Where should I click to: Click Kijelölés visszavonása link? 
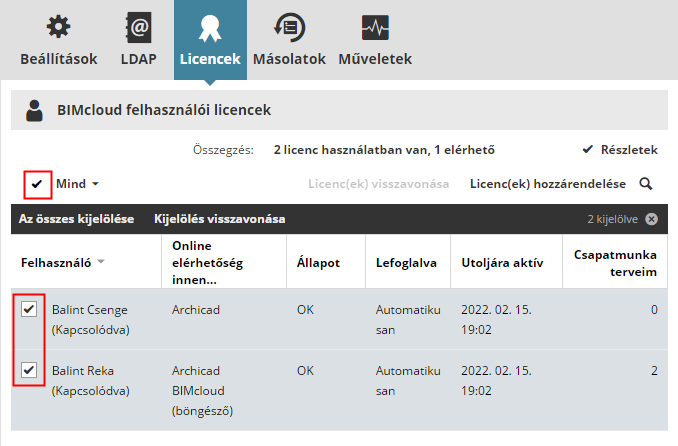click(x=219, y=219)
